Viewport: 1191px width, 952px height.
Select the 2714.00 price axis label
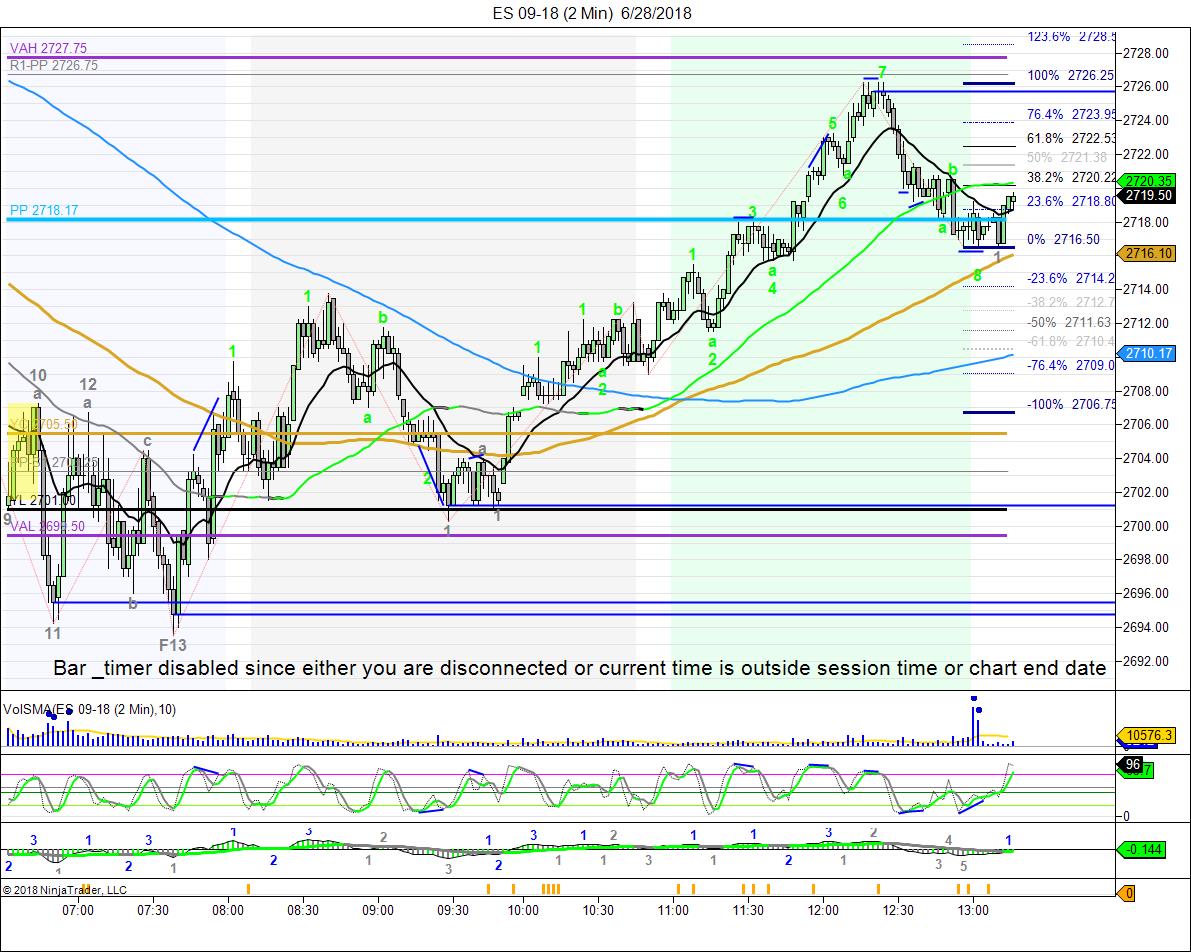[1145, 289]
